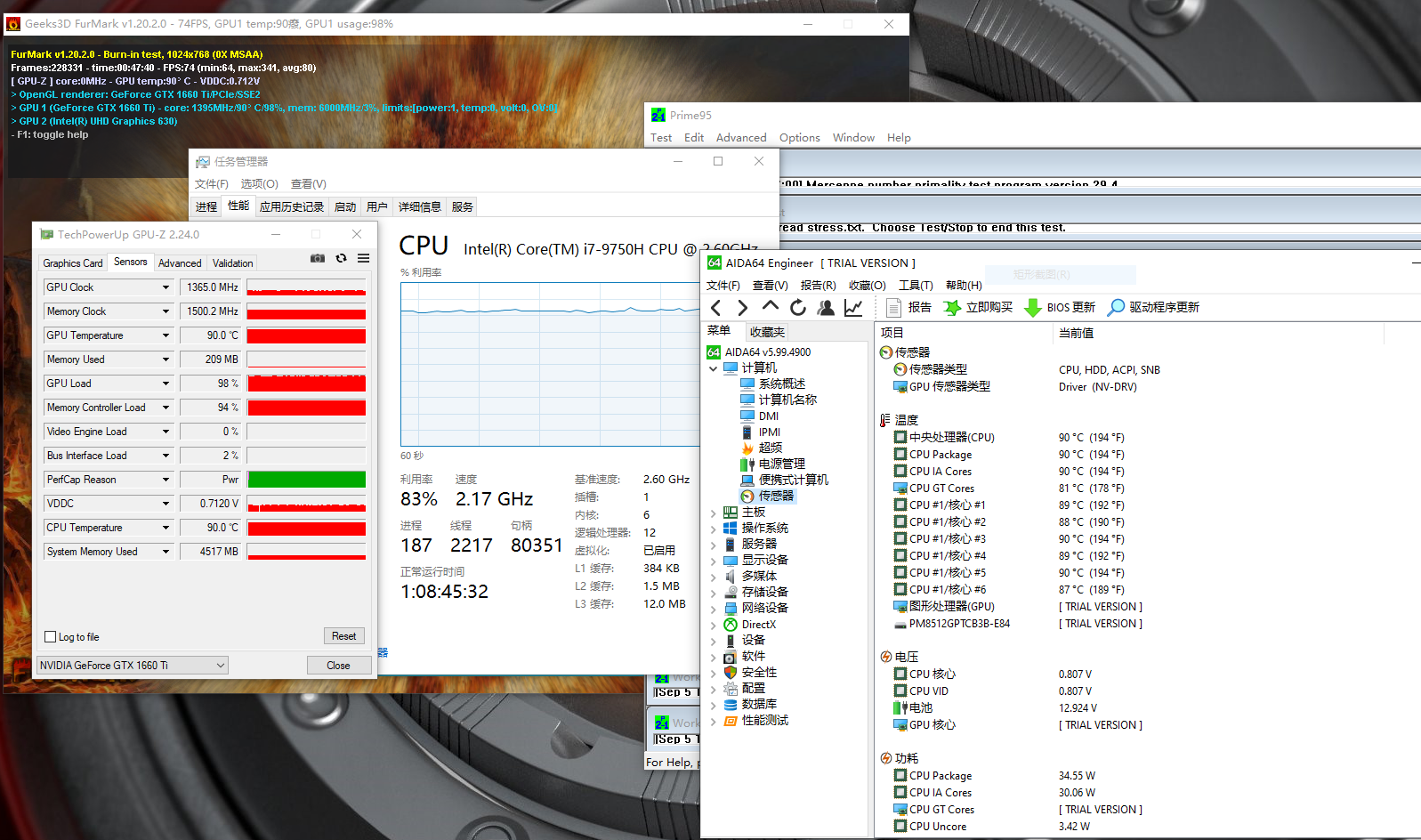The height and width of the screenshot is (840, 1421).
Task: Click the BIOS 更新 toolbar button
Action: [1060, 307]
